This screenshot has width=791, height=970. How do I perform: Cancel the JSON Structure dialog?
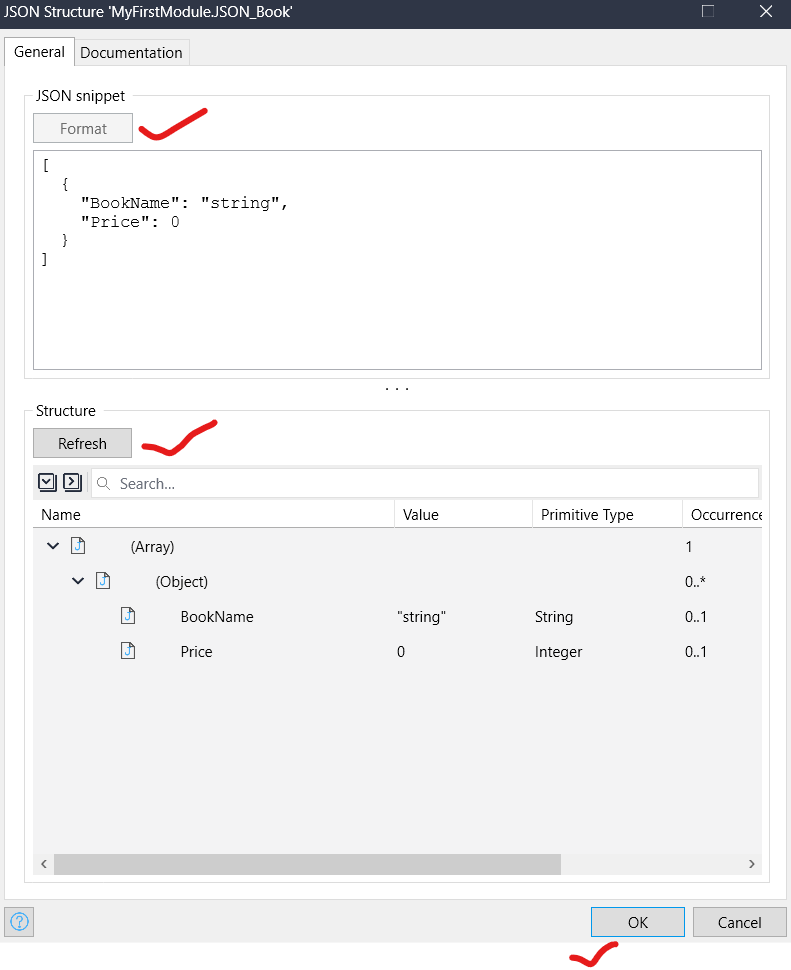739,922
